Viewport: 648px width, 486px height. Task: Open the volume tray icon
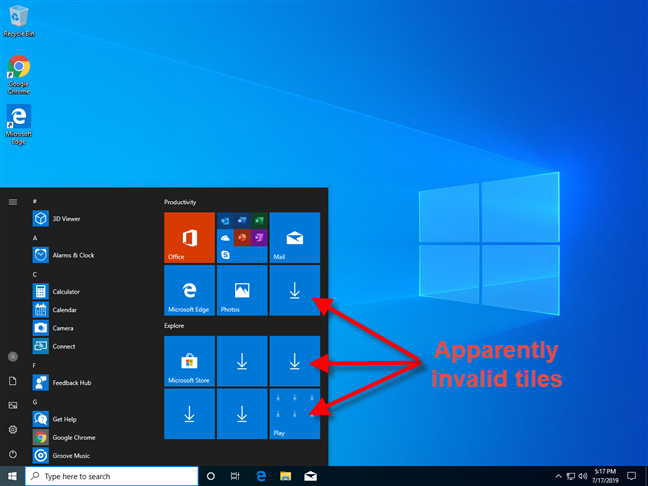click(x=583, y=476)
